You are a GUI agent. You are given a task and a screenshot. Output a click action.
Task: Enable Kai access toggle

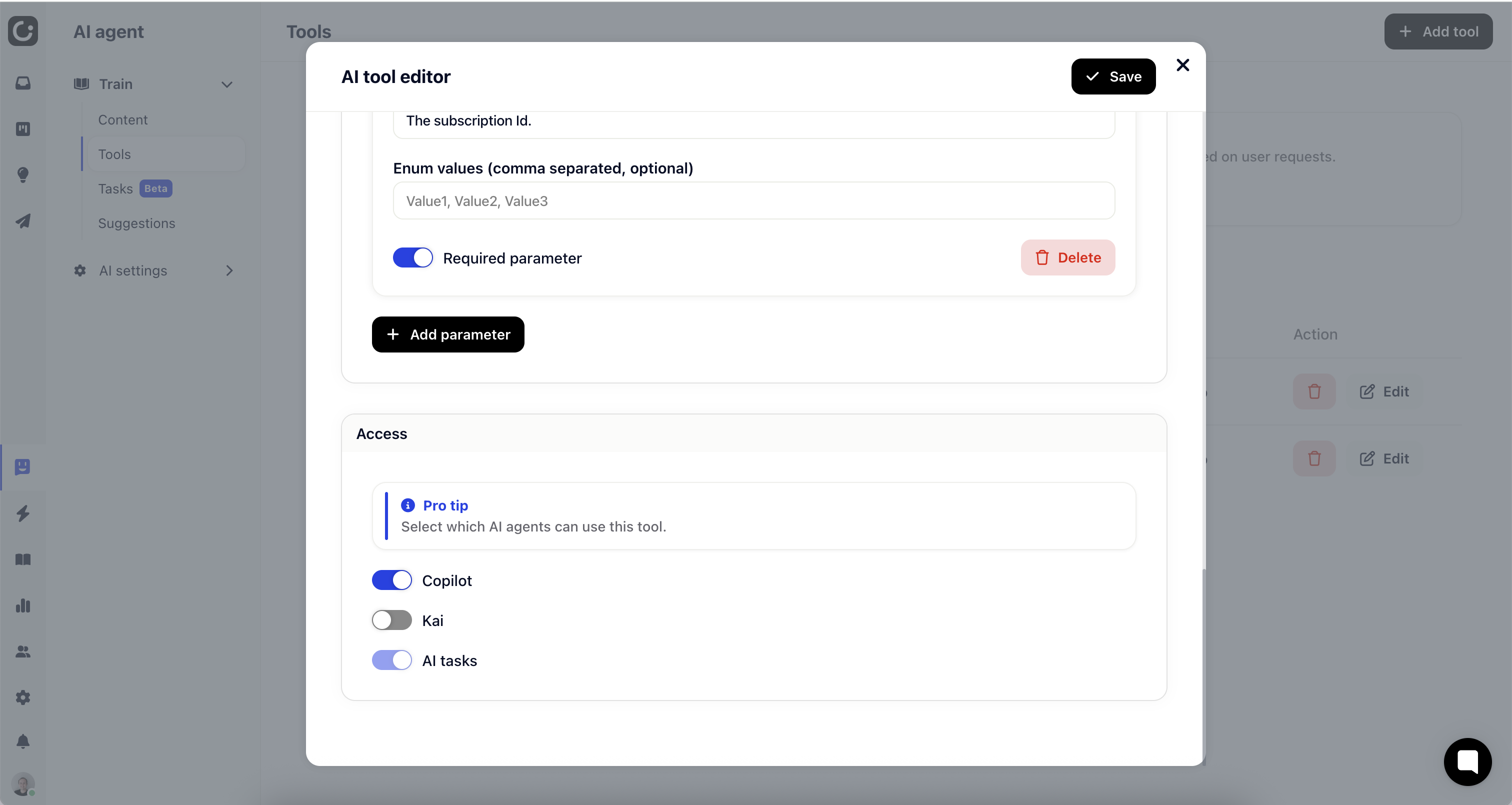tap(391, 620)
